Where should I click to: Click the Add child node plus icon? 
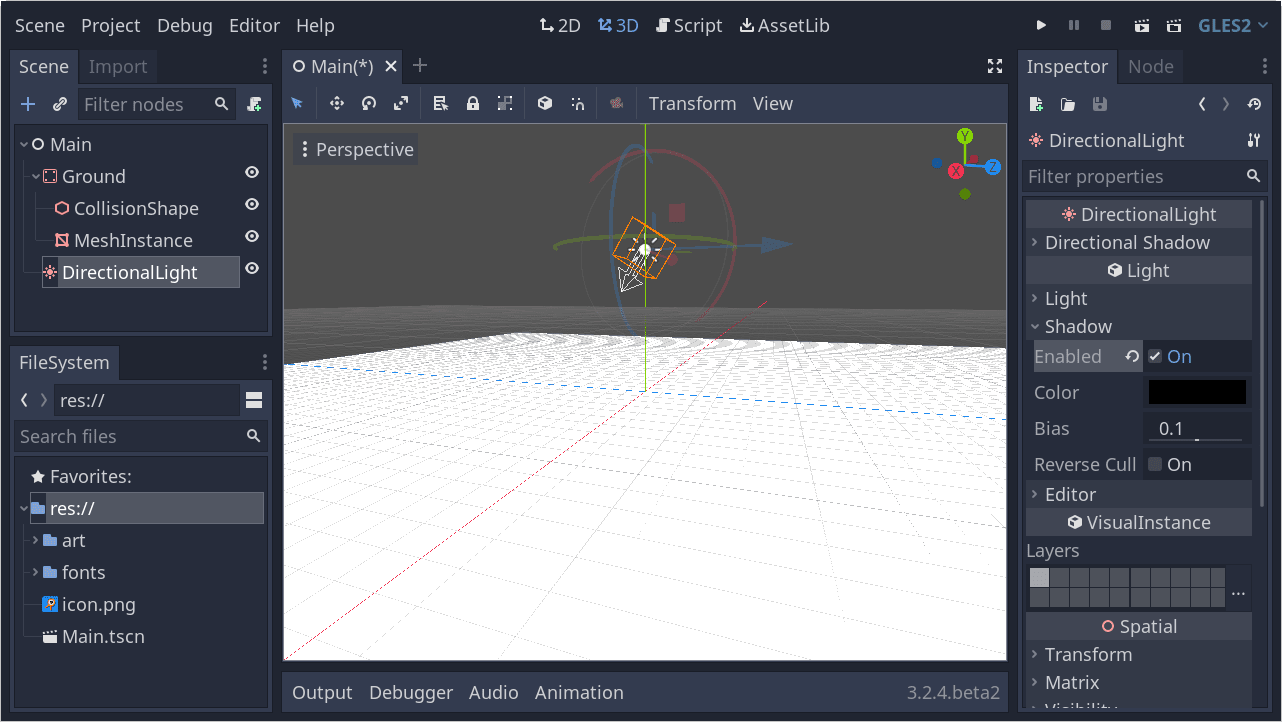(28, 104)
